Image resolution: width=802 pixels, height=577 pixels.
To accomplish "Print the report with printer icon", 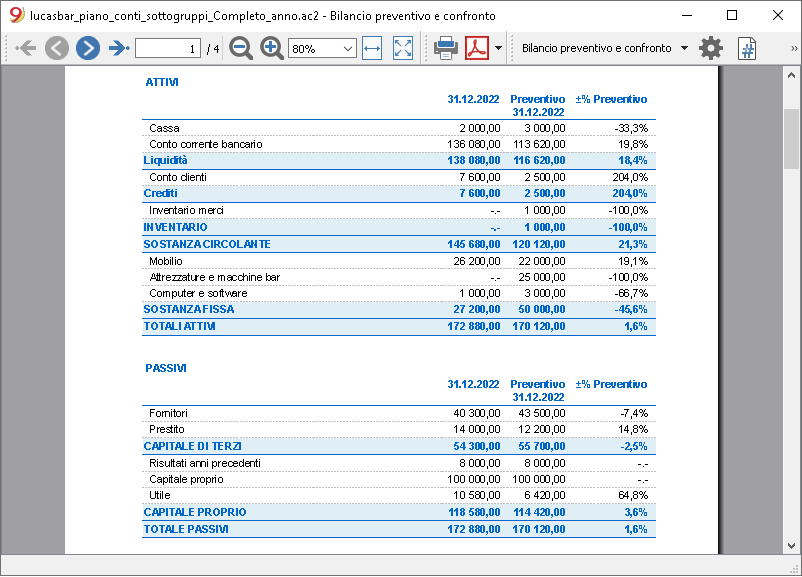I will [x=446, y=49].
